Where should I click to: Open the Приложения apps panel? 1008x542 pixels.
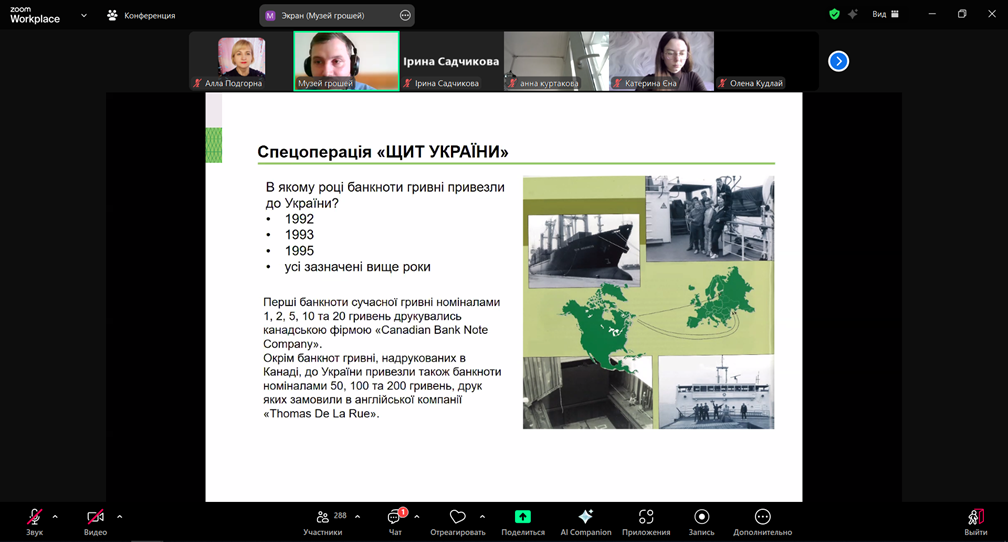point(646,521)
